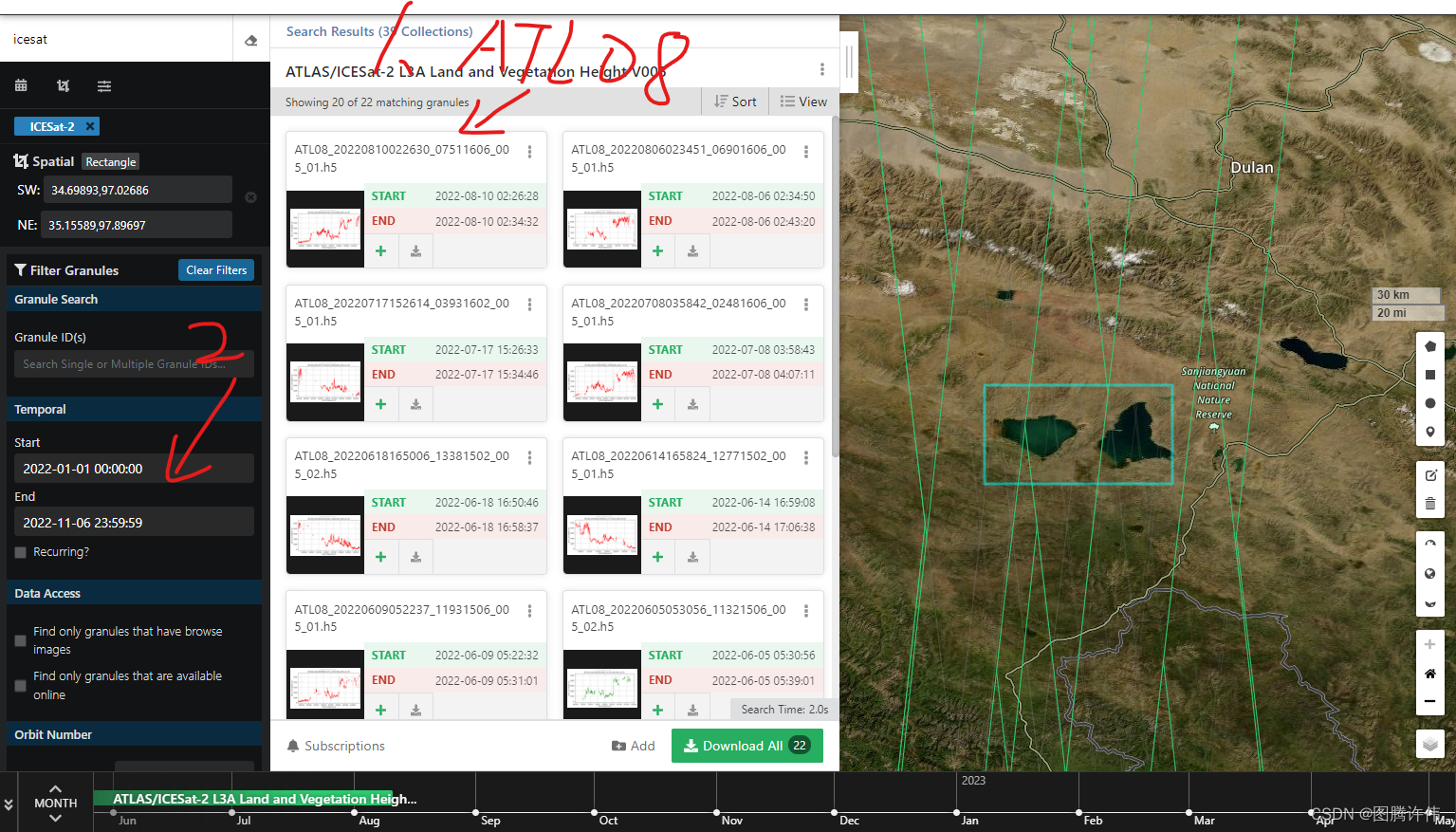
Task: Delete drawn shapes with trash icon
Action: [x=1430, y=503]
